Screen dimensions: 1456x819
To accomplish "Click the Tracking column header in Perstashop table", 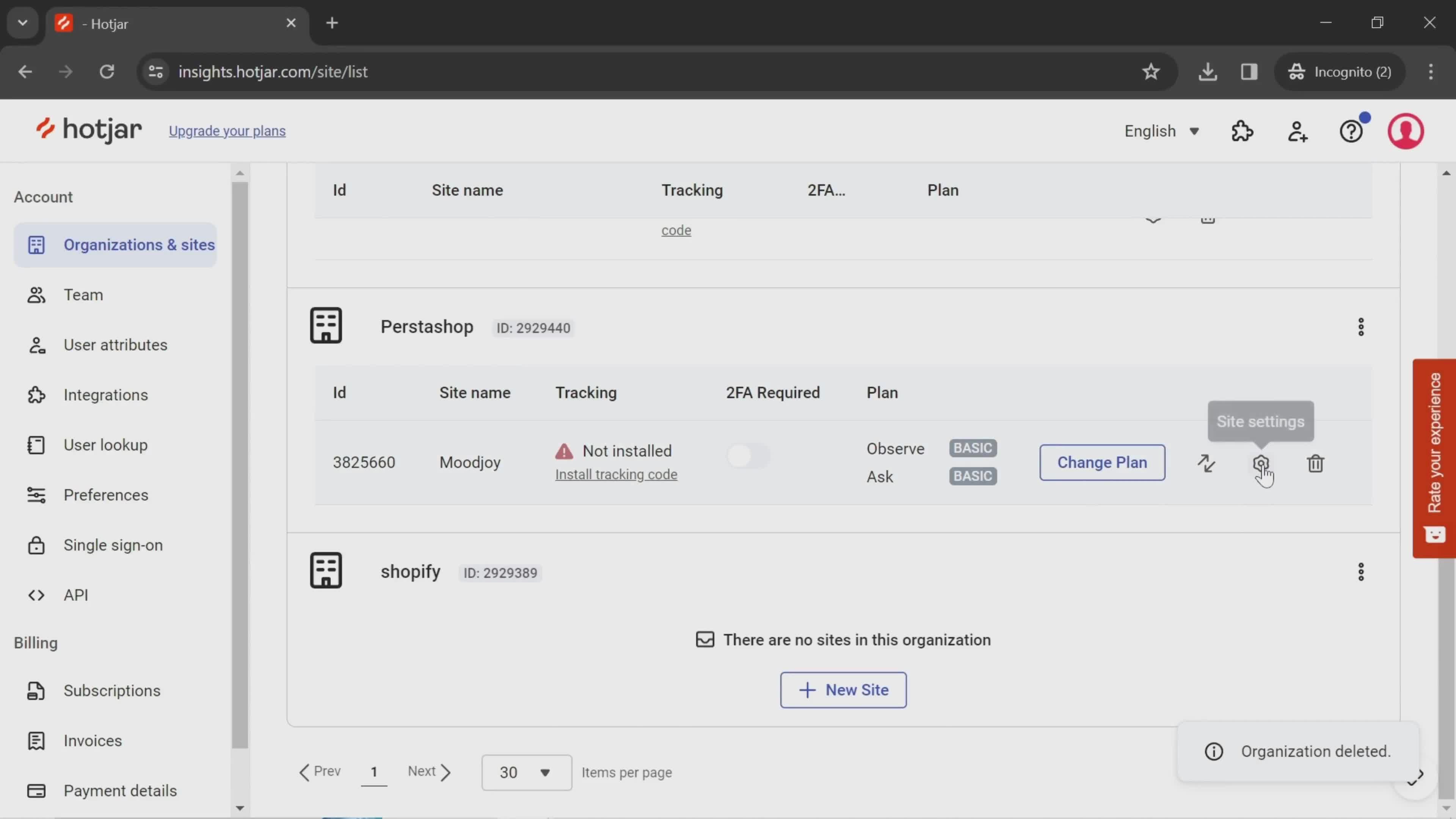I will pyautogui.click(x=585, y=393).
